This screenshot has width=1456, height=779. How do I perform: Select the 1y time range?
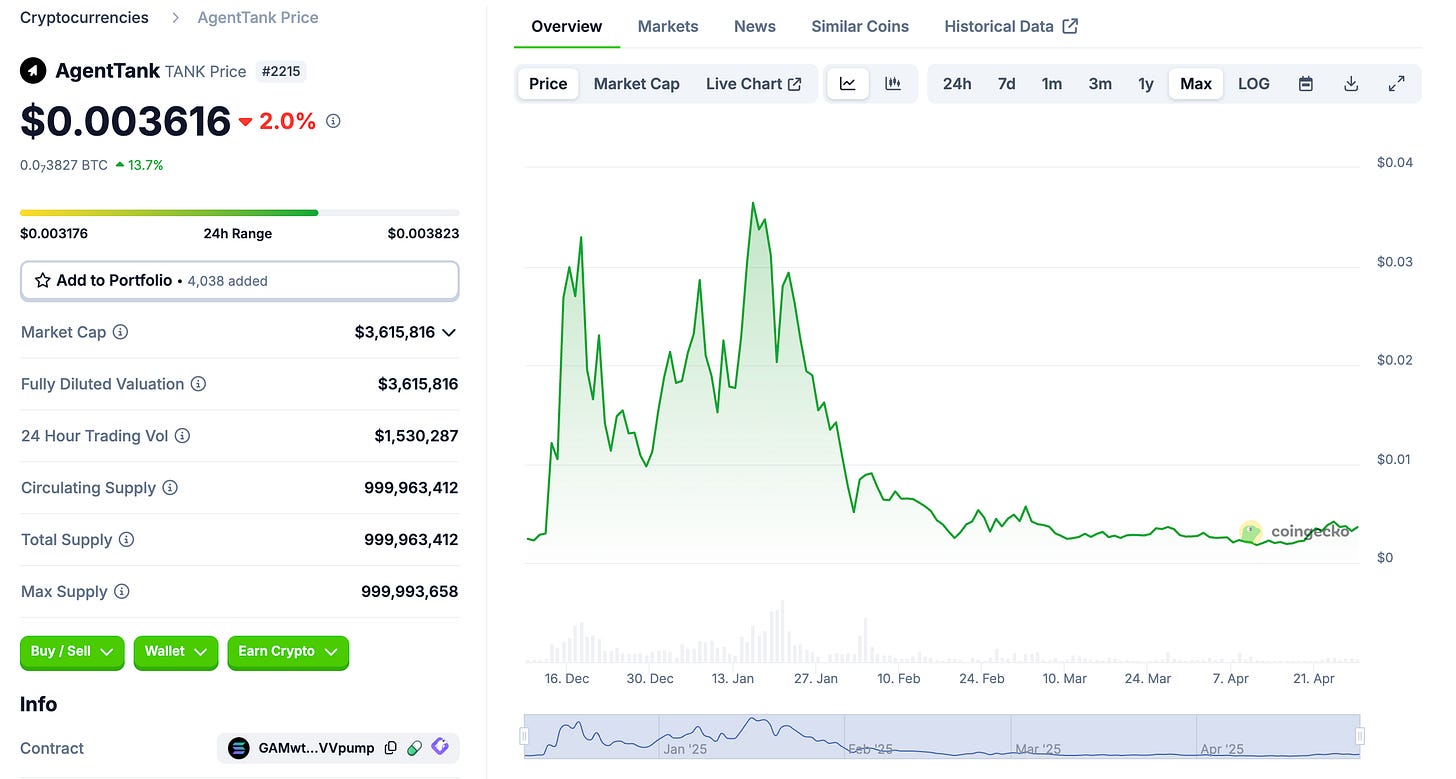pos(1146,84)
